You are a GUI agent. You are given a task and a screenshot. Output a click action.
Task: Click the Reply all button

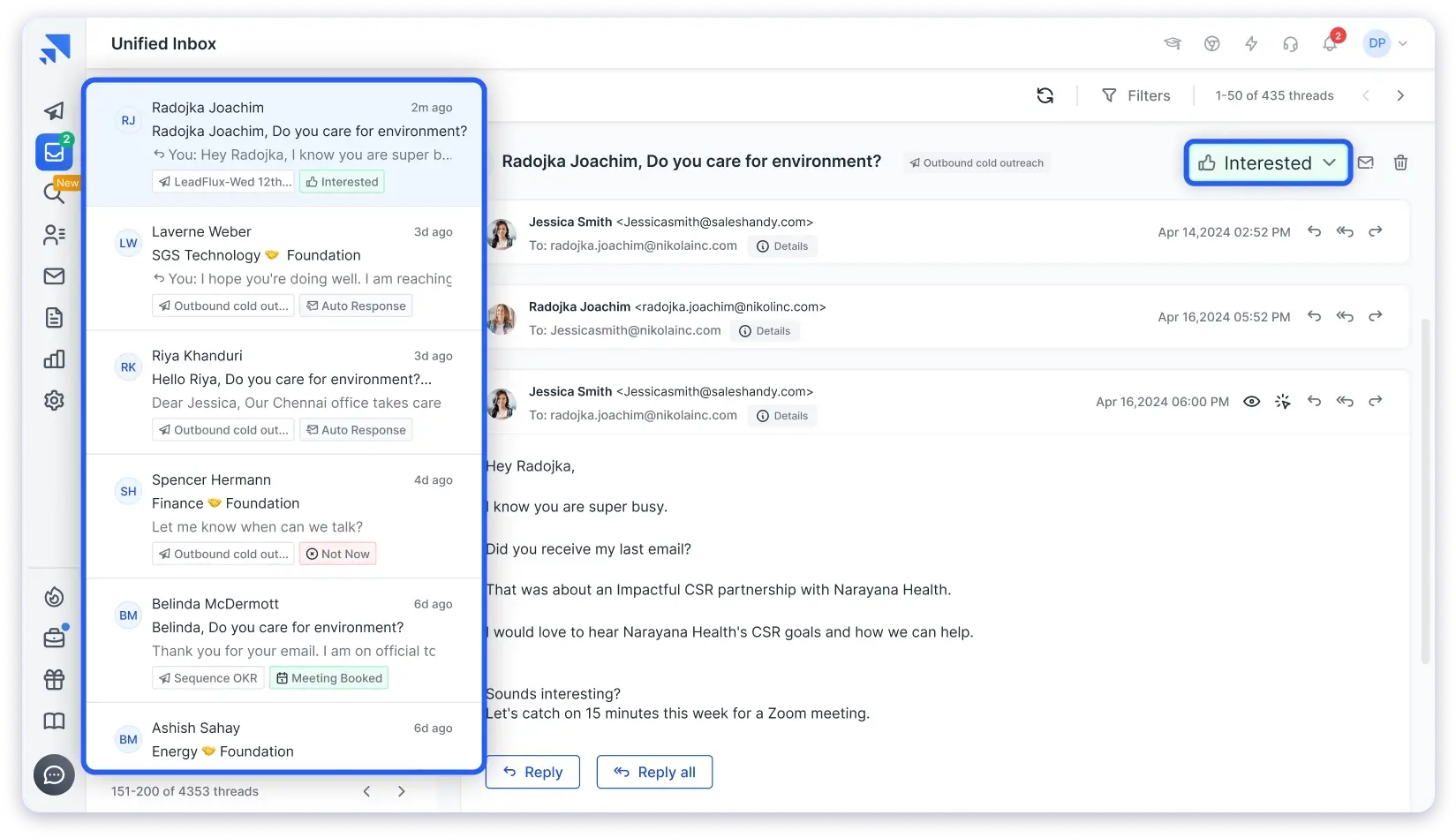point(654,772)
